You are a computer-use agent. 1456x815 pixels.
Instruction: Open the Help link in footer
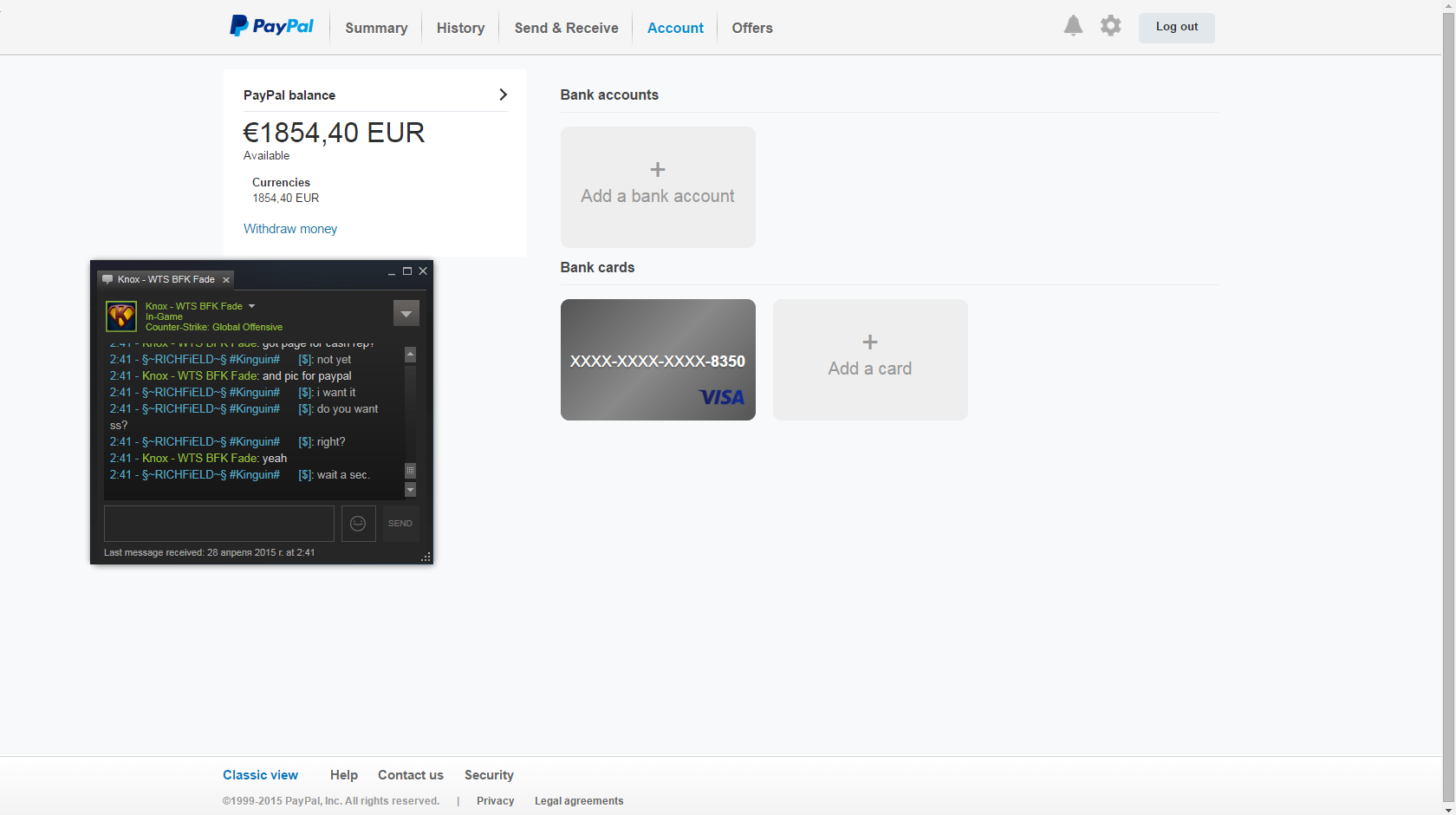tap(344, 775)
